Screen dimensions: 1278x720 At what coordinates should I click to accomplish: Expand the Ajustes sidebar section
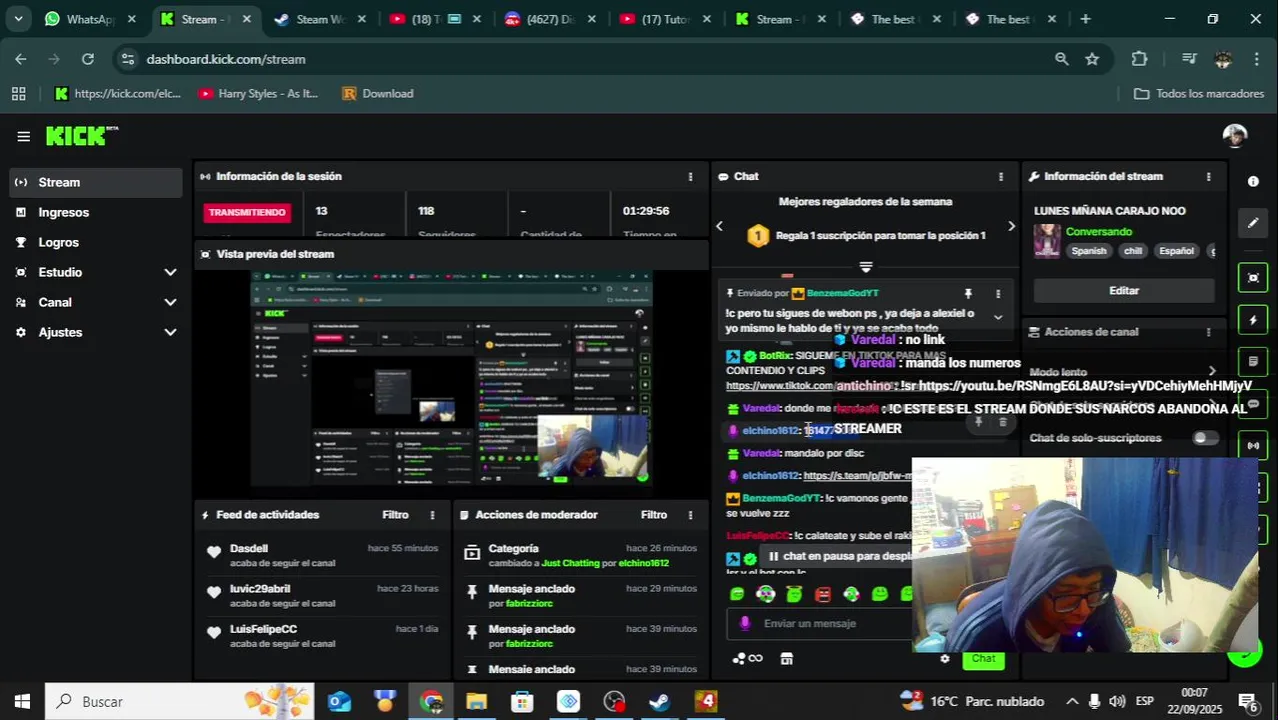[x=170, y=332]
